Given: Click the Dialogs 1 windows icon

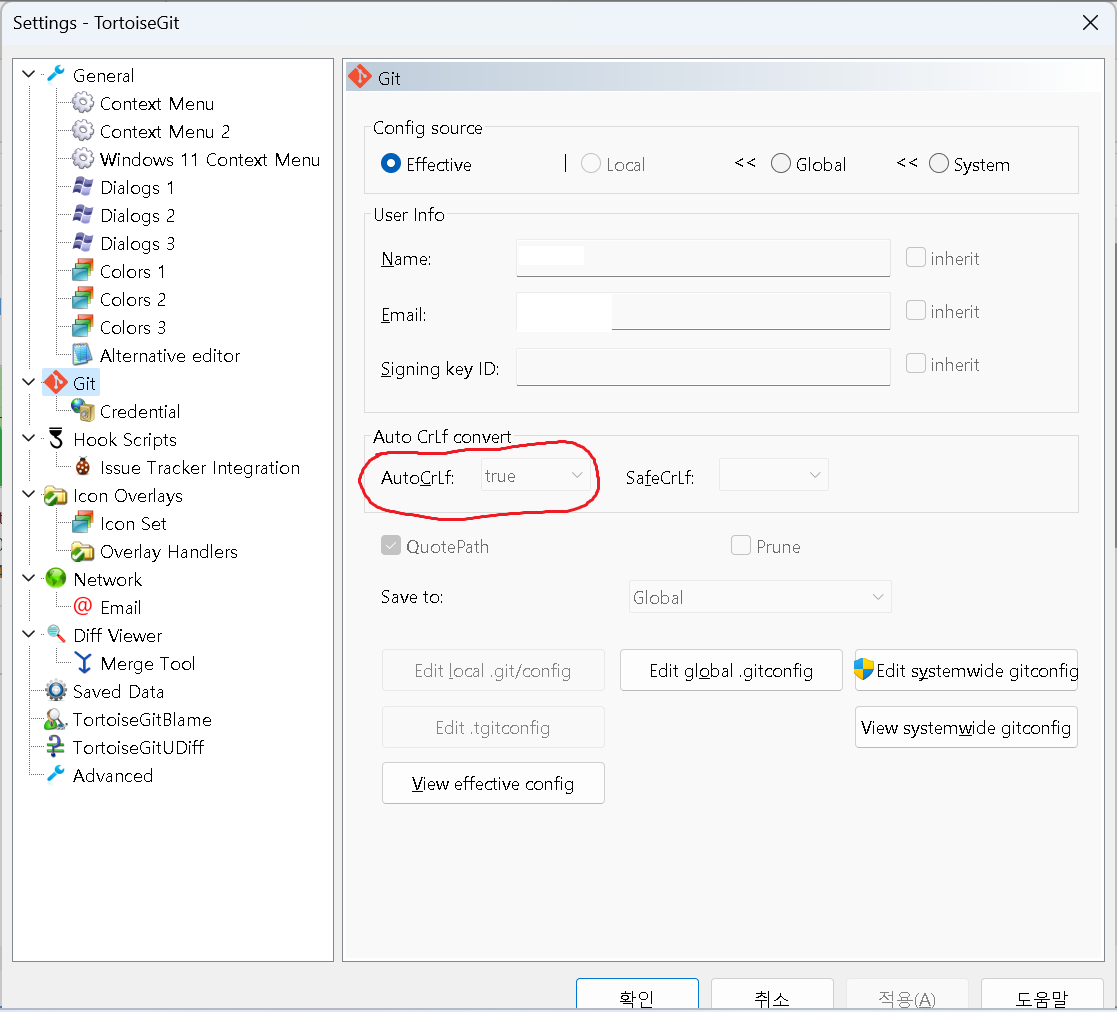Looking at the screenshot, I should (x=83, y=187).
